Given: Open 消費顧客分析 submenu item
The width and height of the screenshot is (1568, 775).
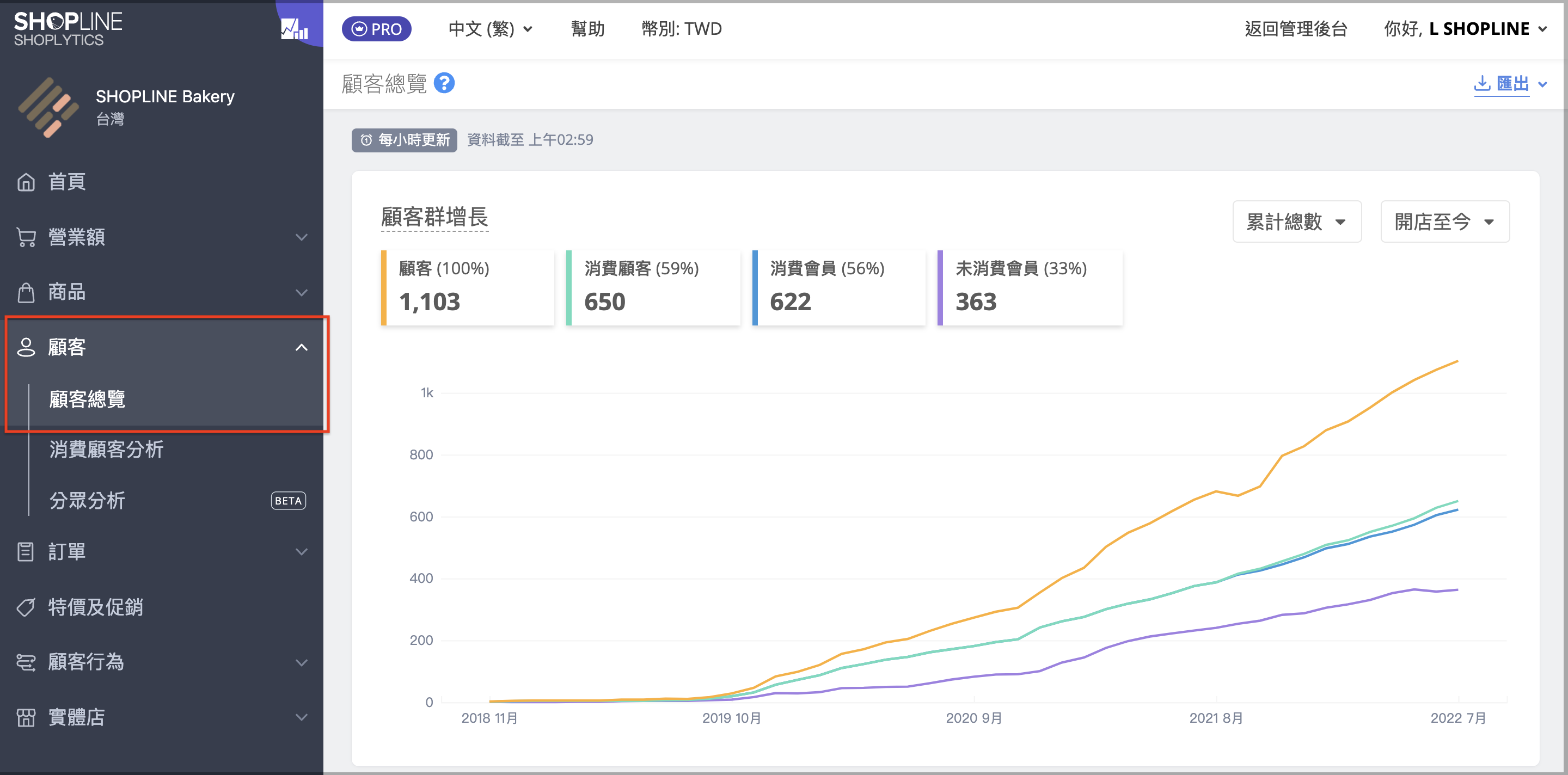Looking at the screenshot, I should (106, 449).
